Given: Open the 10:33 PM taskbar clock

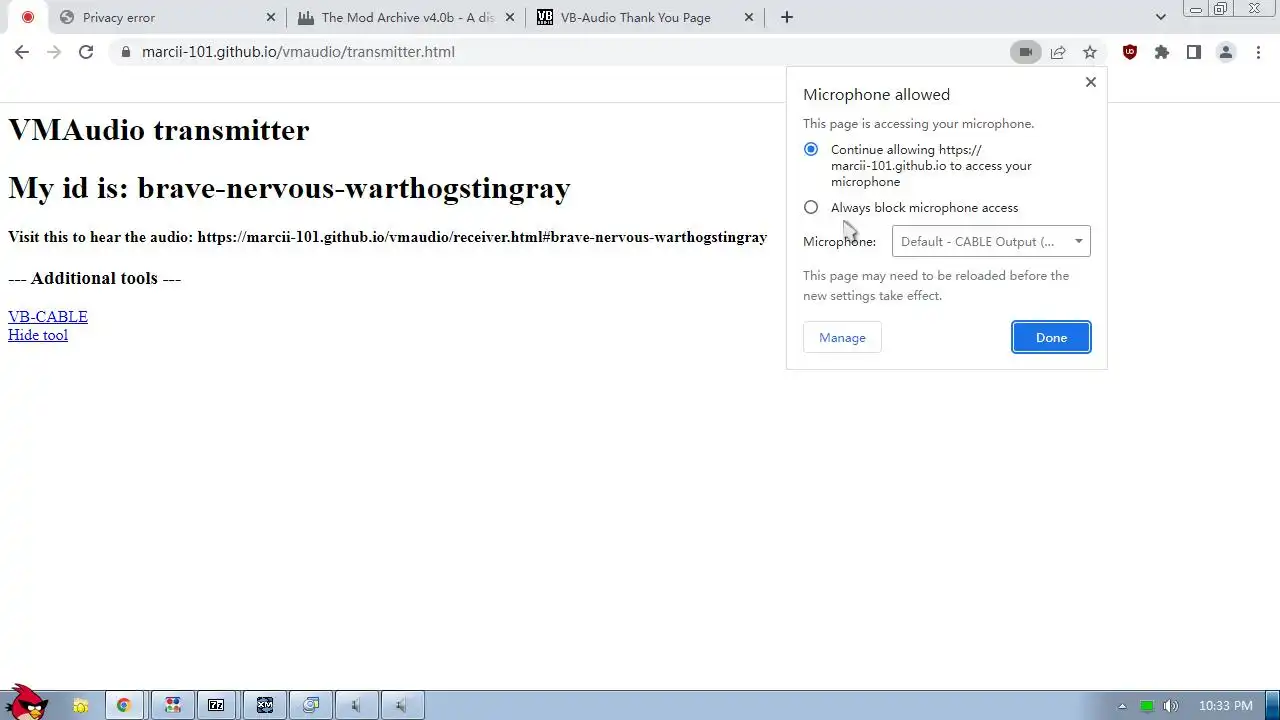Looking at the screenshot, I should click(1225, 706).
